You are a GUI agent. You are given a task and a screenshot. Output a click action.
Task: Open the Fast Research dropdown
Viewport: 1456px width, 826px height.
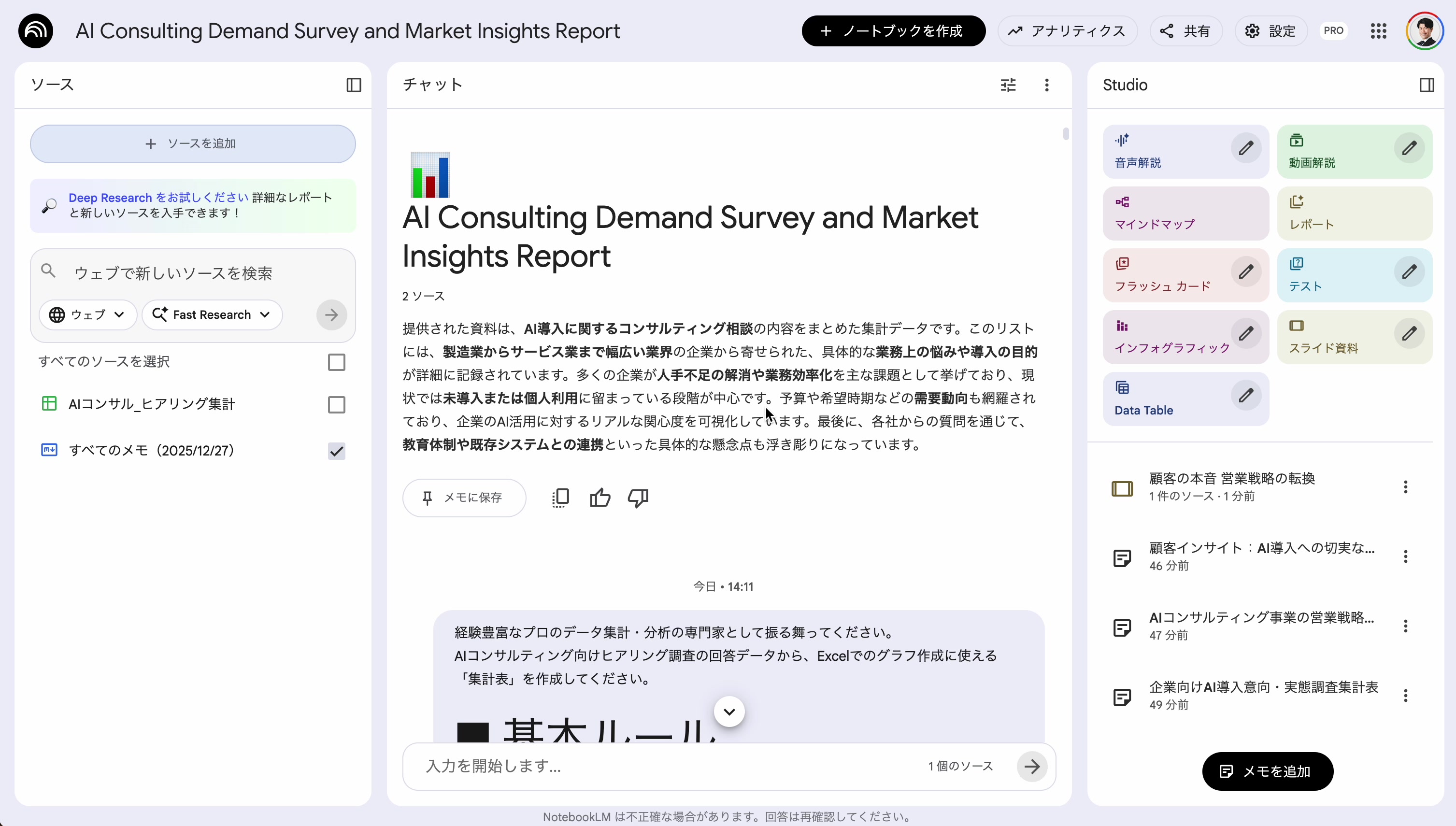[x=212, y=315]
